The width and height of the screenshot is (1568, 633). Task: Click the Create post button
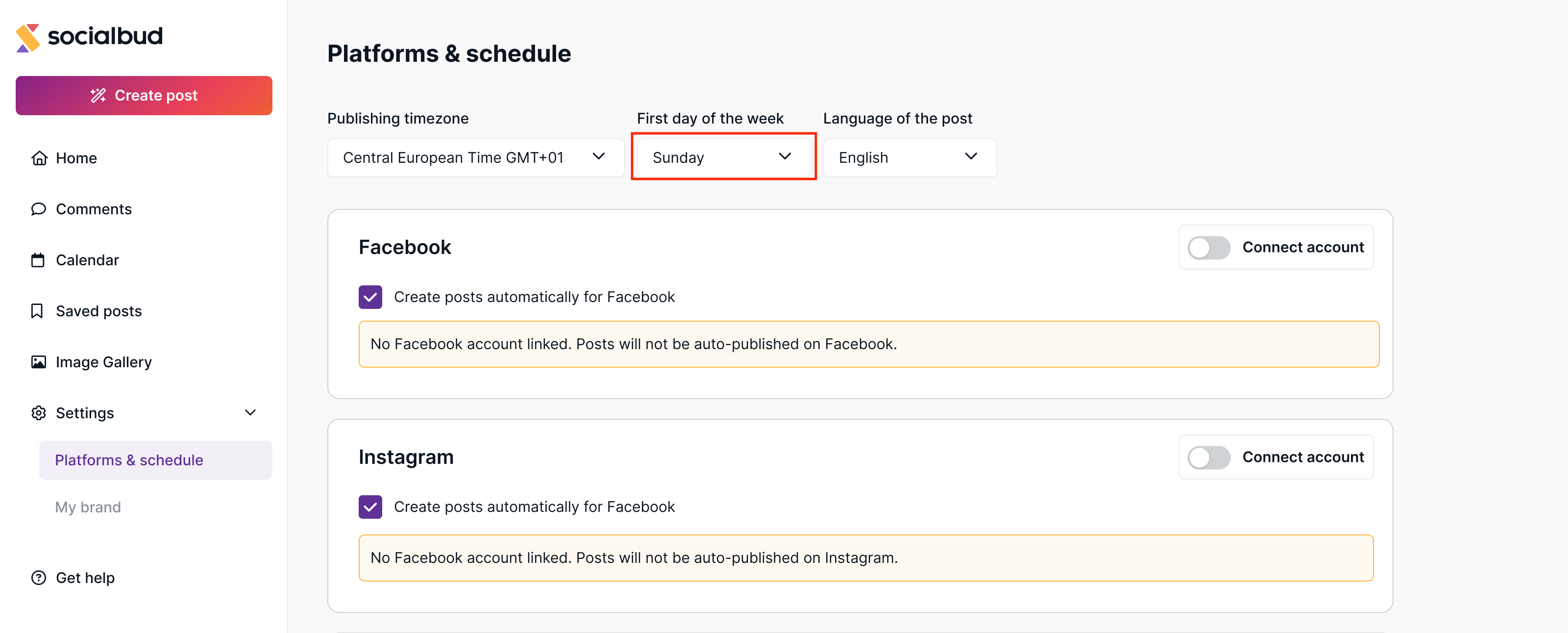[144, 96]
